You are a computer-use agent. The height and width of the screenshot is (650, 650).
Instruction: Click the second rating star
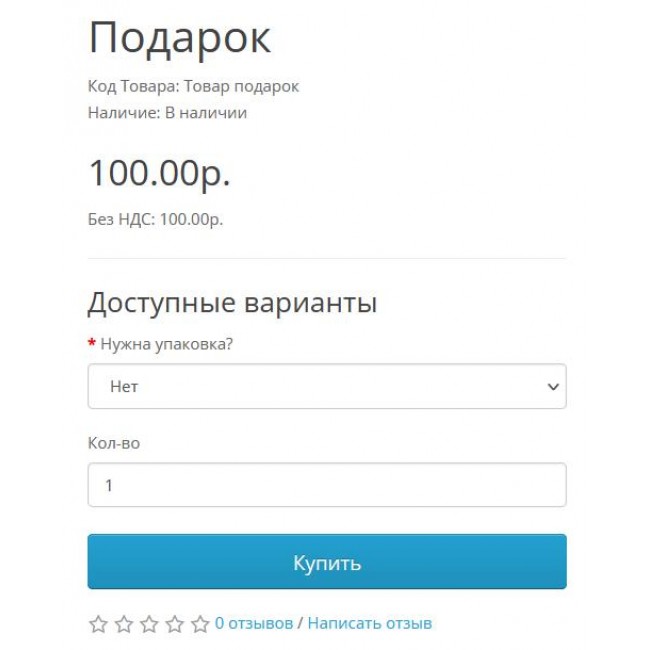coord(124,624)
